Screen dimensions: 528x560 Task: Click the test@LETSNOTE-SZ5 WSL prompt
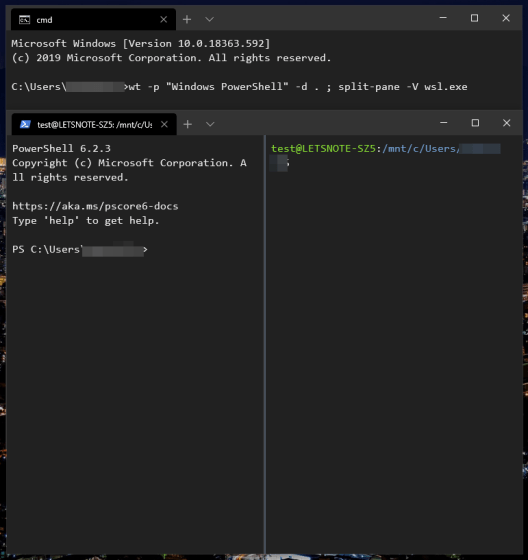coord(386,149)
